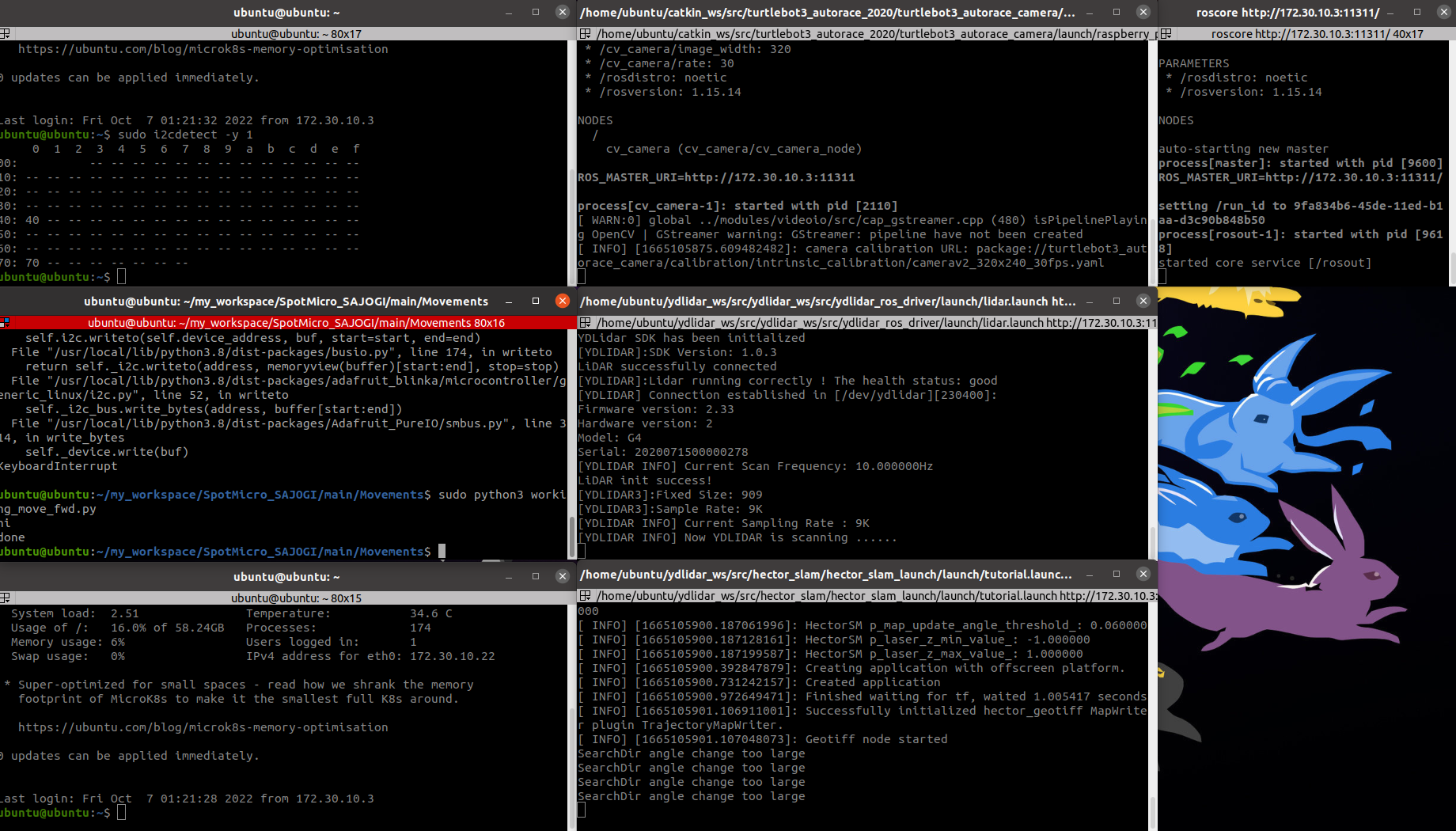Minimize the lidar.launch terminal window
Viewport: 1456px width, 831px height.
tap(1090, 302)
